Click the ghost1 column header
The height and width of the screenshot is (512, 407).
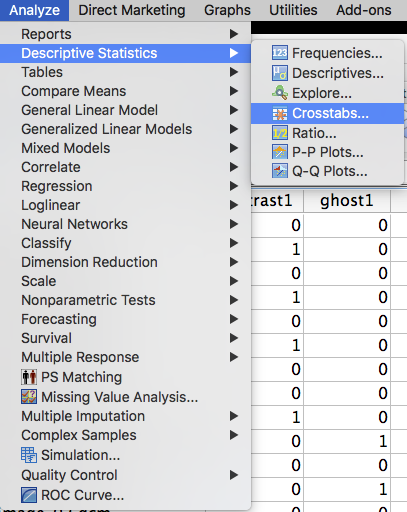(x=347, y=201)
